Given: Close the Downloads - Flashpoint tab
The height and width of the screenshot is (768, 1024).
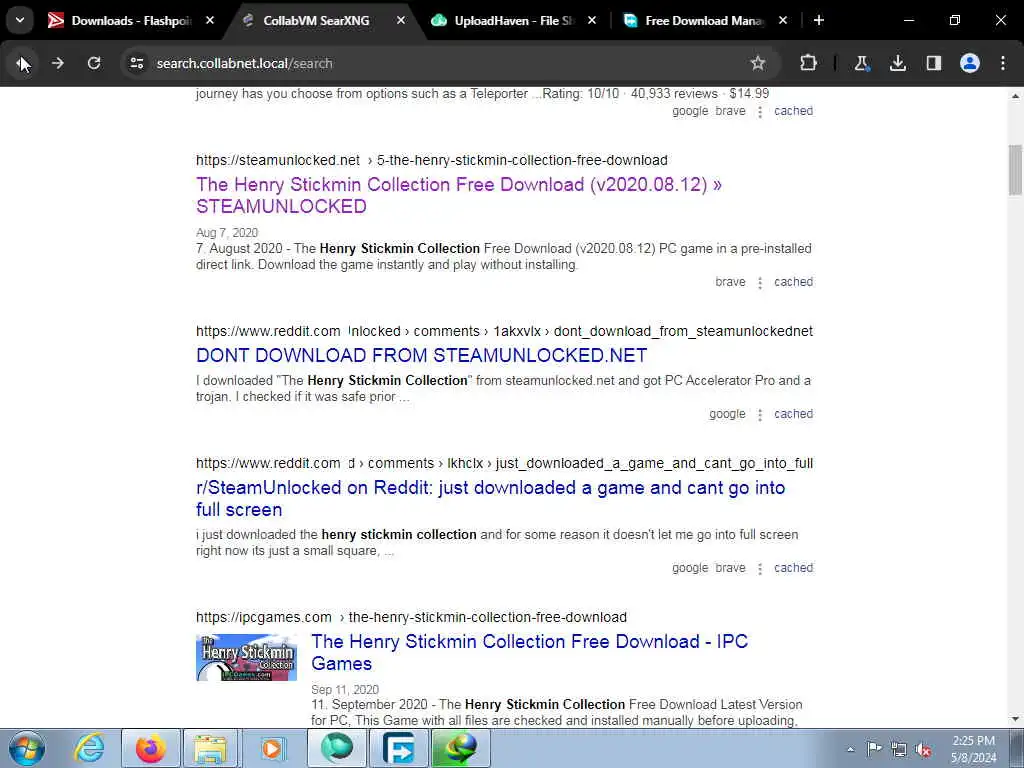Looking at the screenshot, I should (x=210, y=21).
